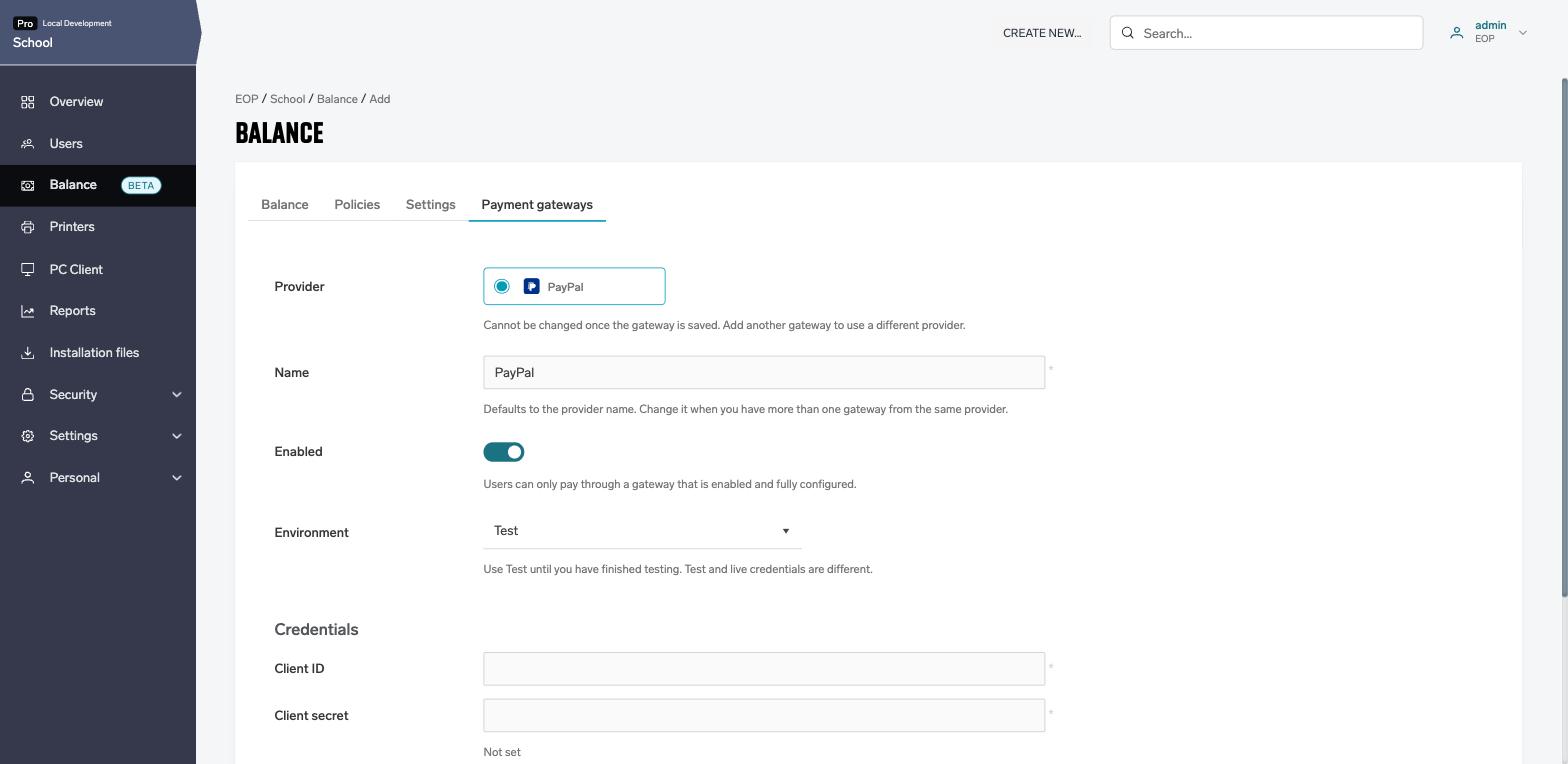This screenshot has height=764, width=1568.
Task: Click the School site name in header
Action: (x=33, y=43)
